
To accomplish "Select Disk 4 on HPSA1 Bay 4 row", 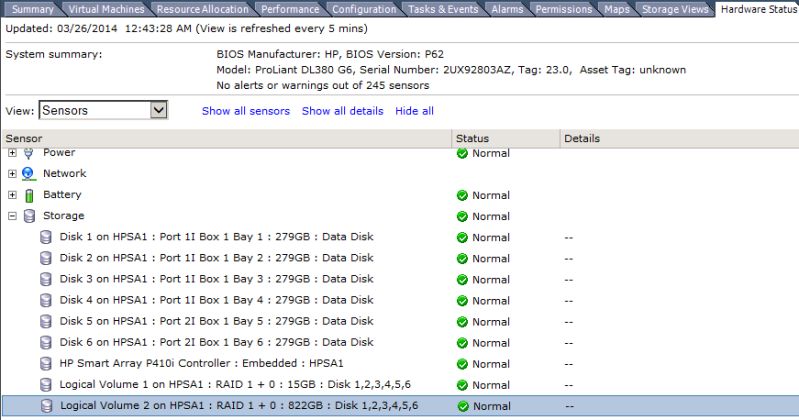I will coord(401,300).
